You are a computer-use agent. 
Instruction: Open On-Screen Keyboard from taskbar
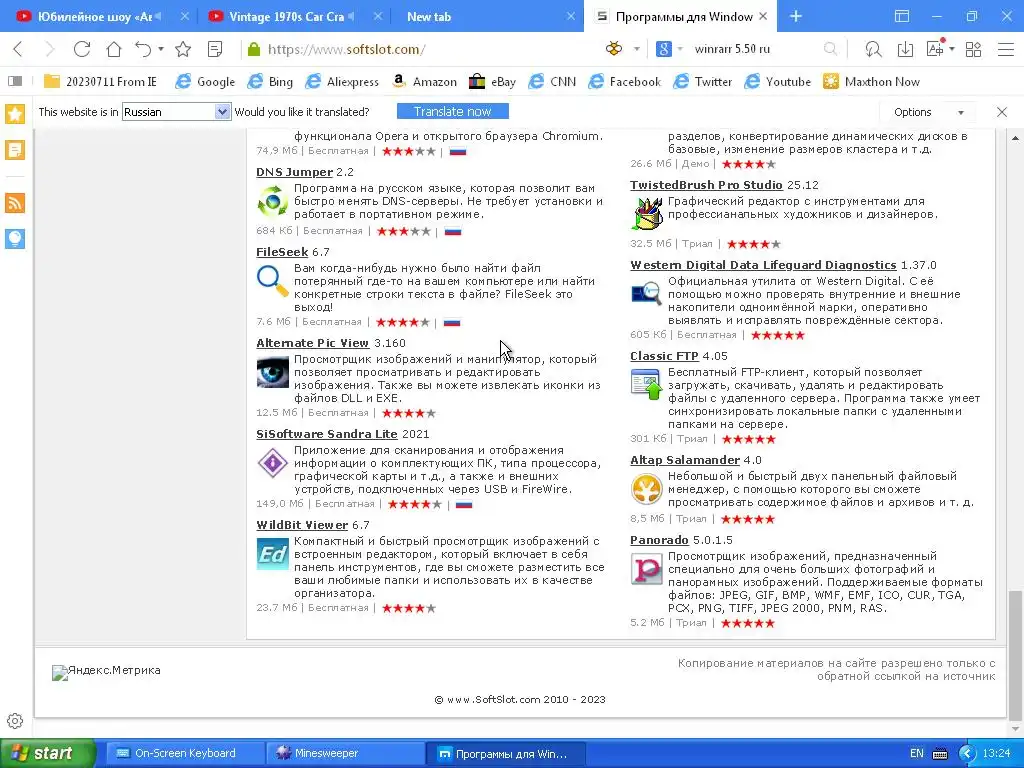tap(185, 754)
